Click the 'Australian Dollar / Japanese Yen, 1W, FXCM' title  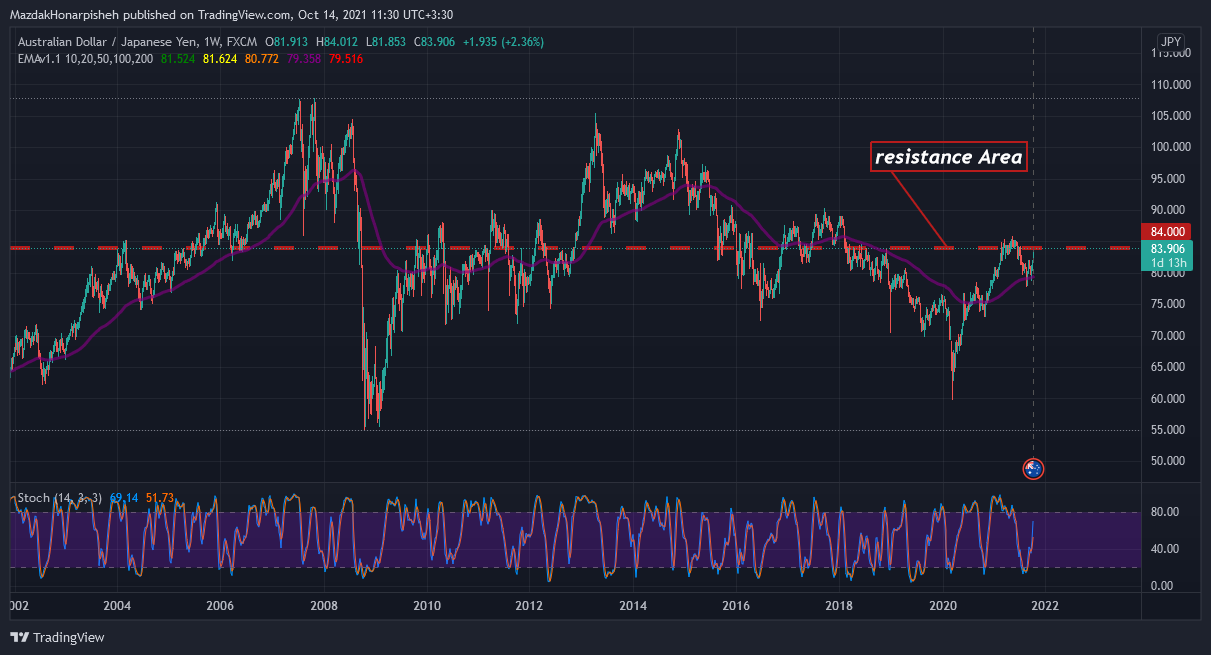[x=135, y=42]
